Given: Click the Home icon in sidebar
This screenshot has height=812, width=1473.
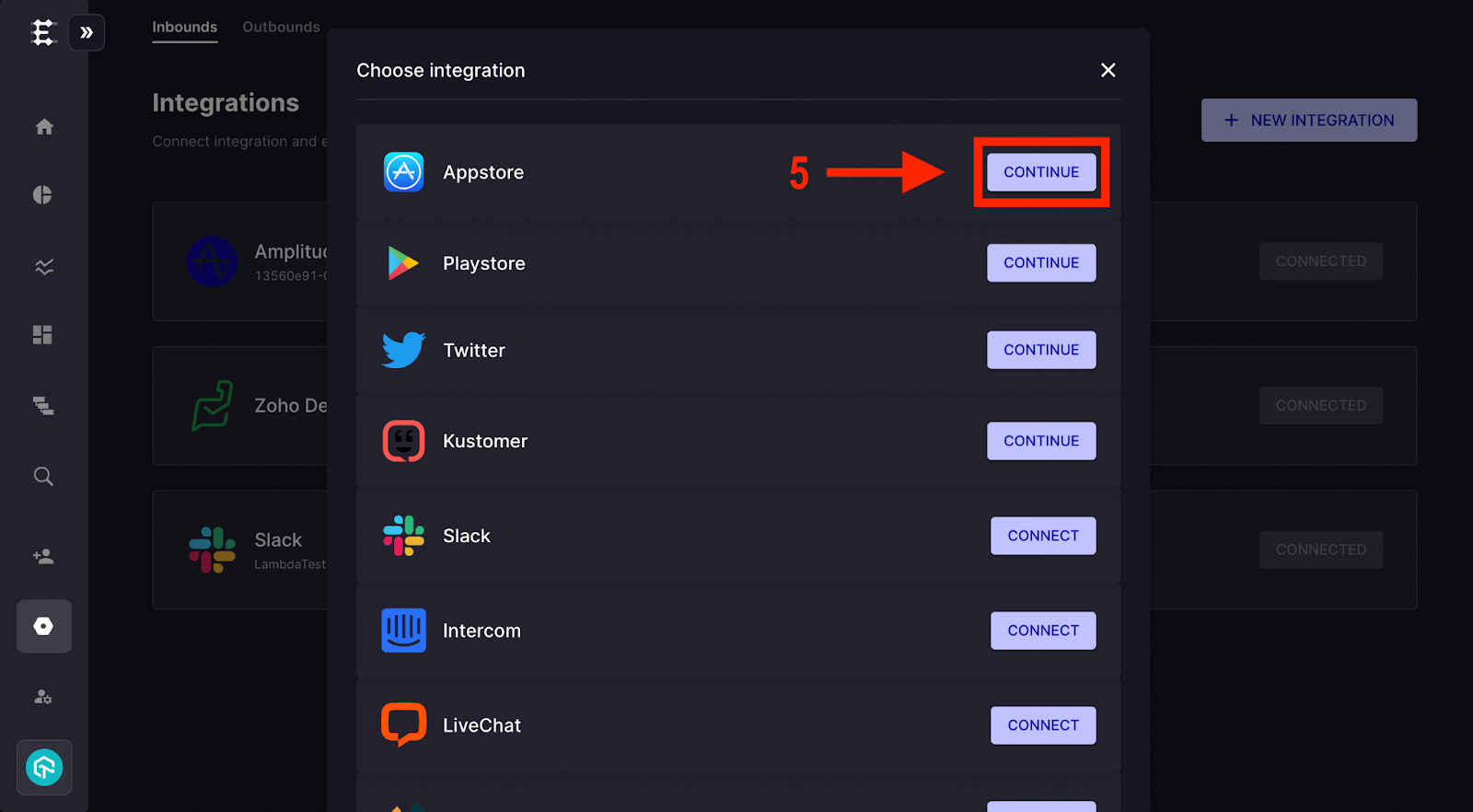Looking at the screenshot, I should pos(44,127).
